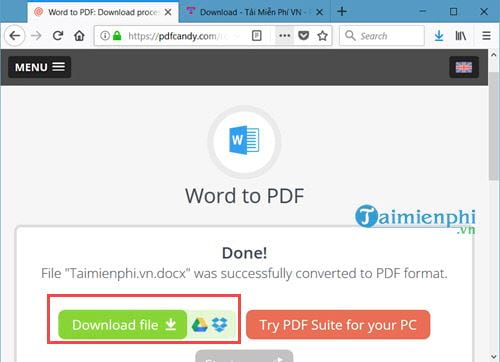Image resolution: width=500 pixels, height=362 pixels.
Task: Bookmark this page with star icon
Action: coord(322,35)
